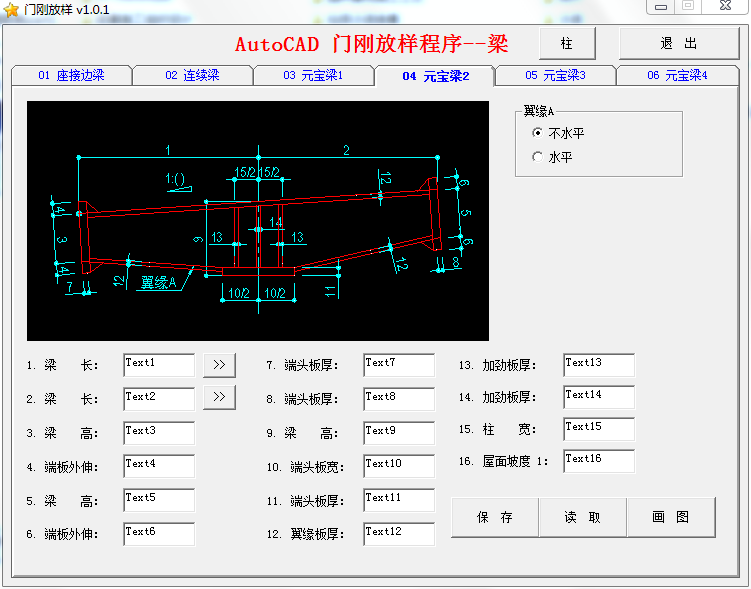The height and width of the screenshot is (589, 751).
Task: Show the 06 元宝梁4 tab
Action: click(x=677, y=75)
